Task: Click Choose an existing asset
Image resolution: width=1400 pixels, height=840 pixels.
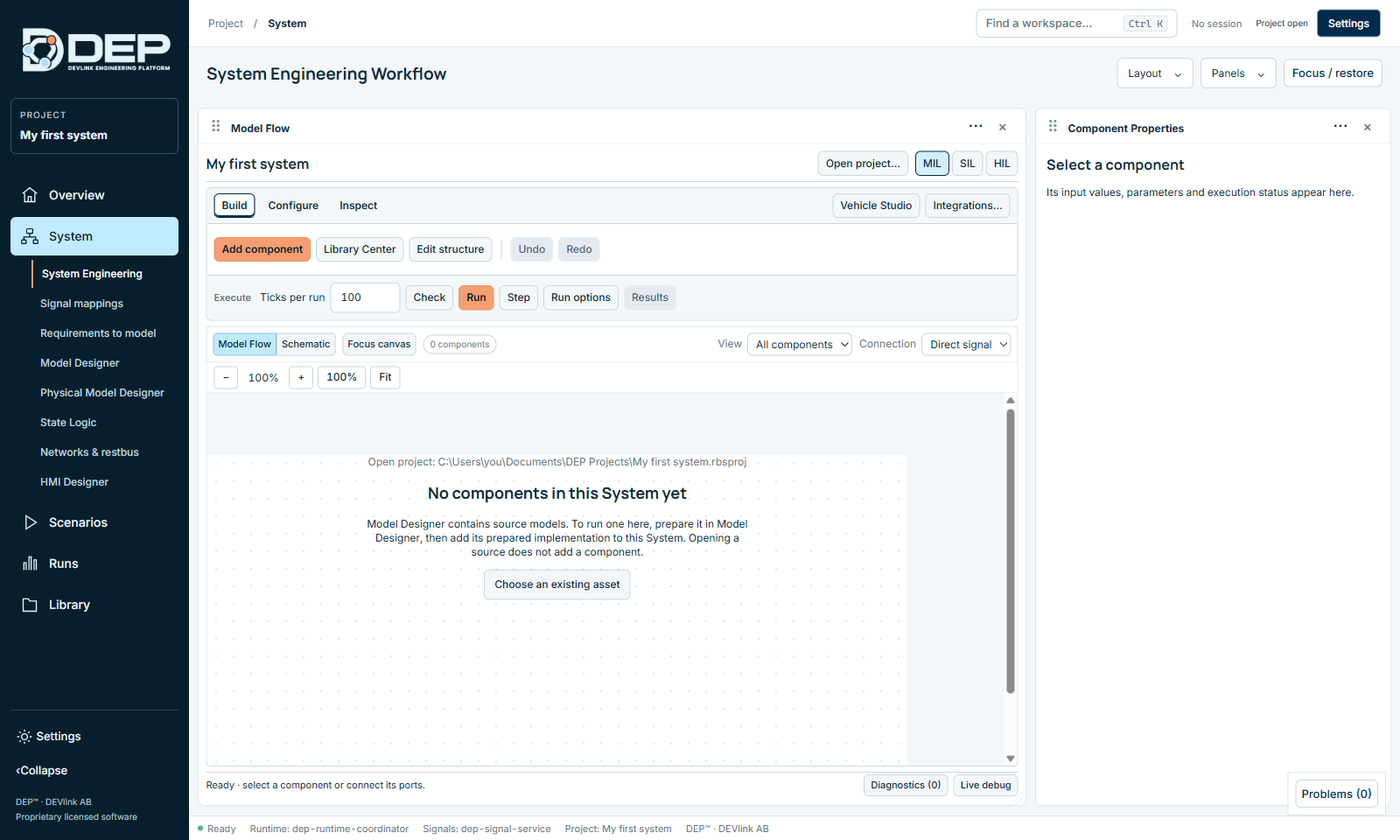Action: pos(557,584)
